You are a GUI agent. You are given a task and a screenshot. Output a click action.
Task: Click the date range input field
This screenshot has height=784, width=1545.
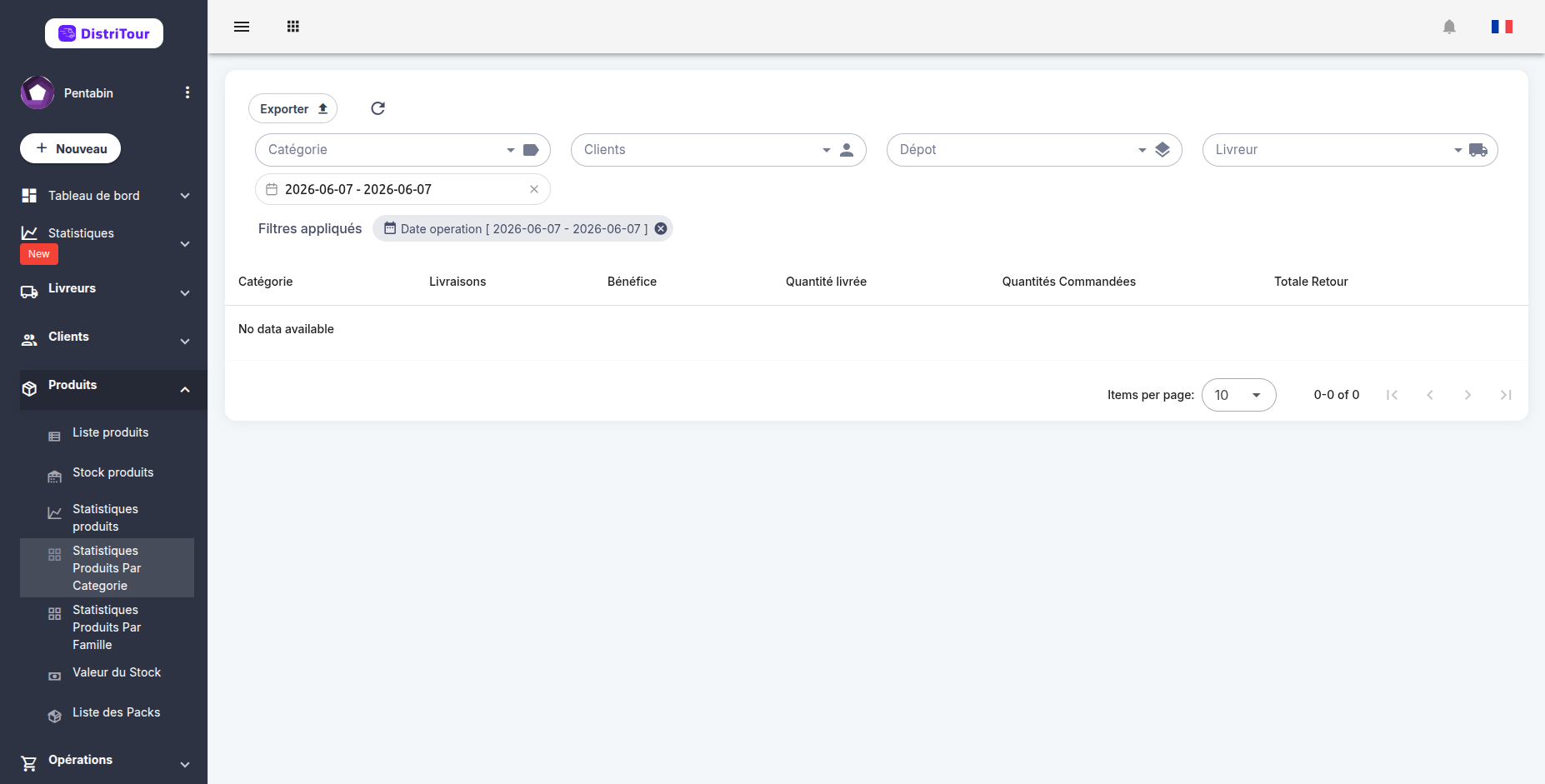click(402, 189)
